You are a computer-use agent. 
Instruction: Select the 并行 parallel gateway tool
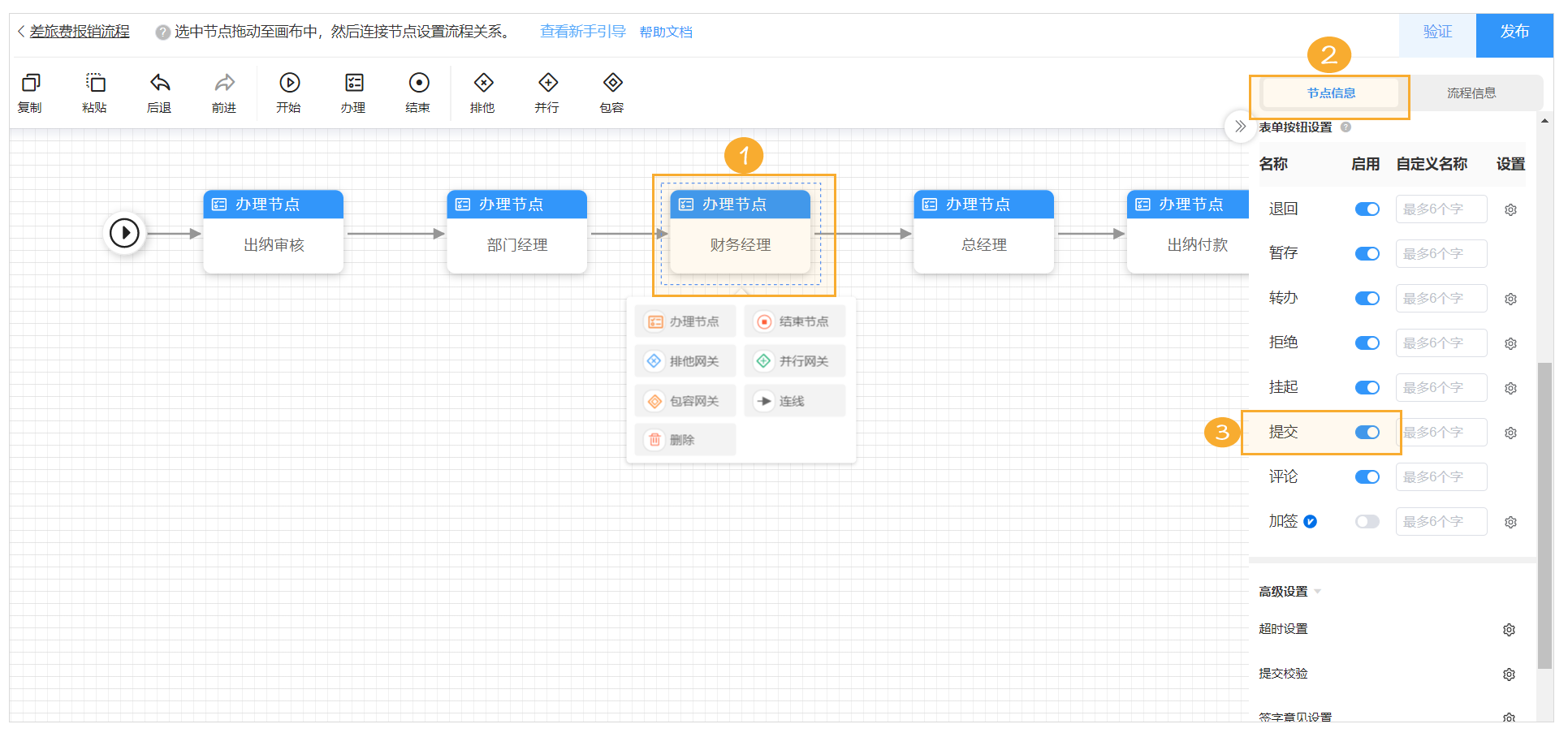(547, 91)
